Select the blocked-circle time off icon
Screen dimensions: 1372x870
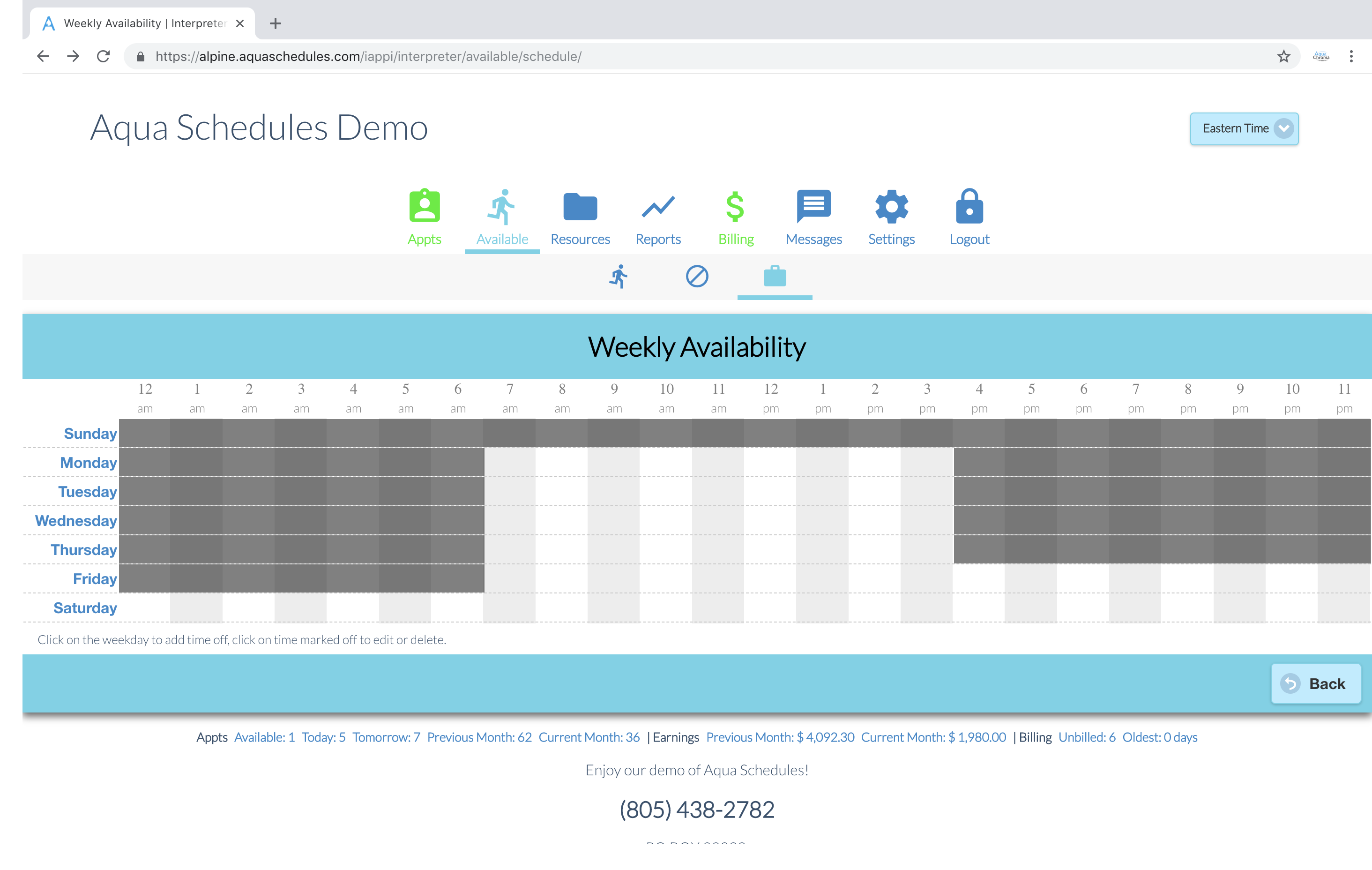click(697, 277)
